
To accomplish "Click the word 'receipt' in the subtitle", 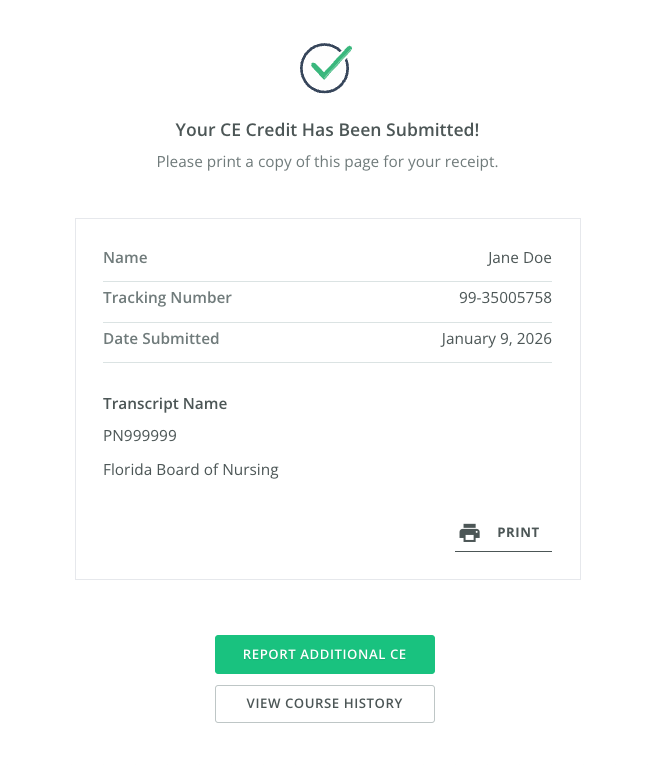I will (470, 161).
